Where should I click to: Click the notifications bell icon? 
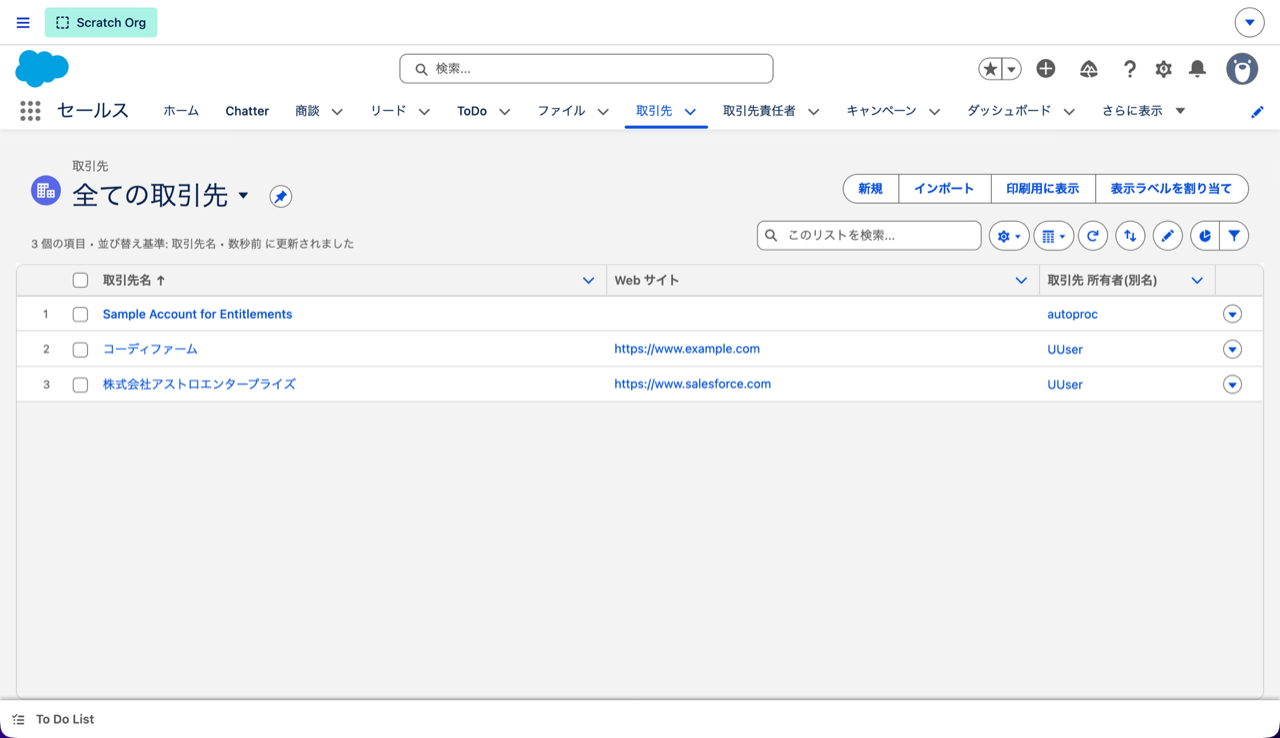click(x=1197, y=69)
